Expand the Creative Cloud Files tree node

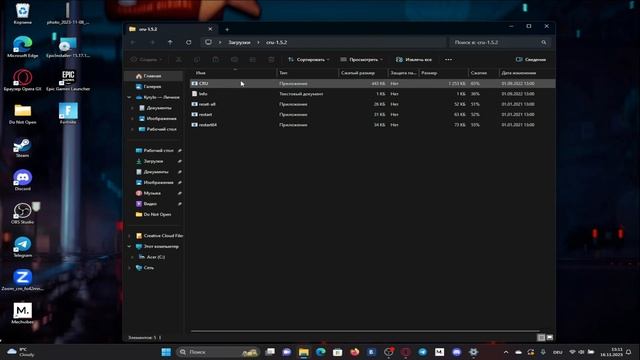coord(130,236)
